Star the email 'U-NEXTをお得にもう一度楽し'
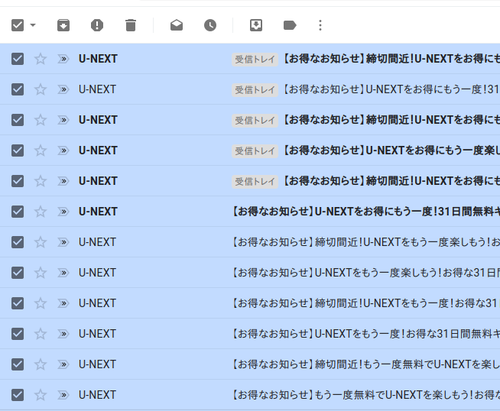This screenshot has height=411, width=500. point(40,150)
